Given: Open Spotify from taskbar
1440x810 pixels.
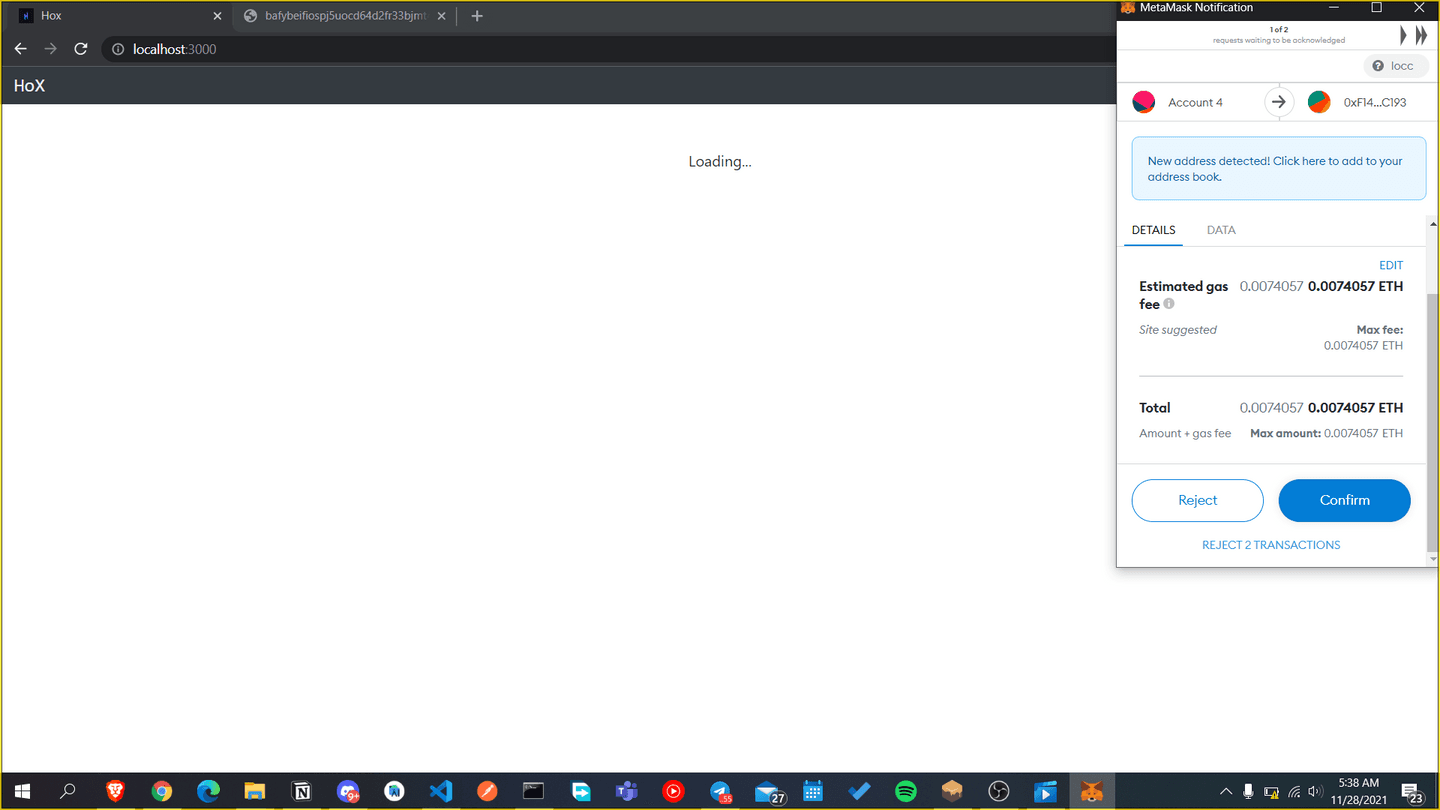Looking at the screenshot, I should tap(906, 791).
